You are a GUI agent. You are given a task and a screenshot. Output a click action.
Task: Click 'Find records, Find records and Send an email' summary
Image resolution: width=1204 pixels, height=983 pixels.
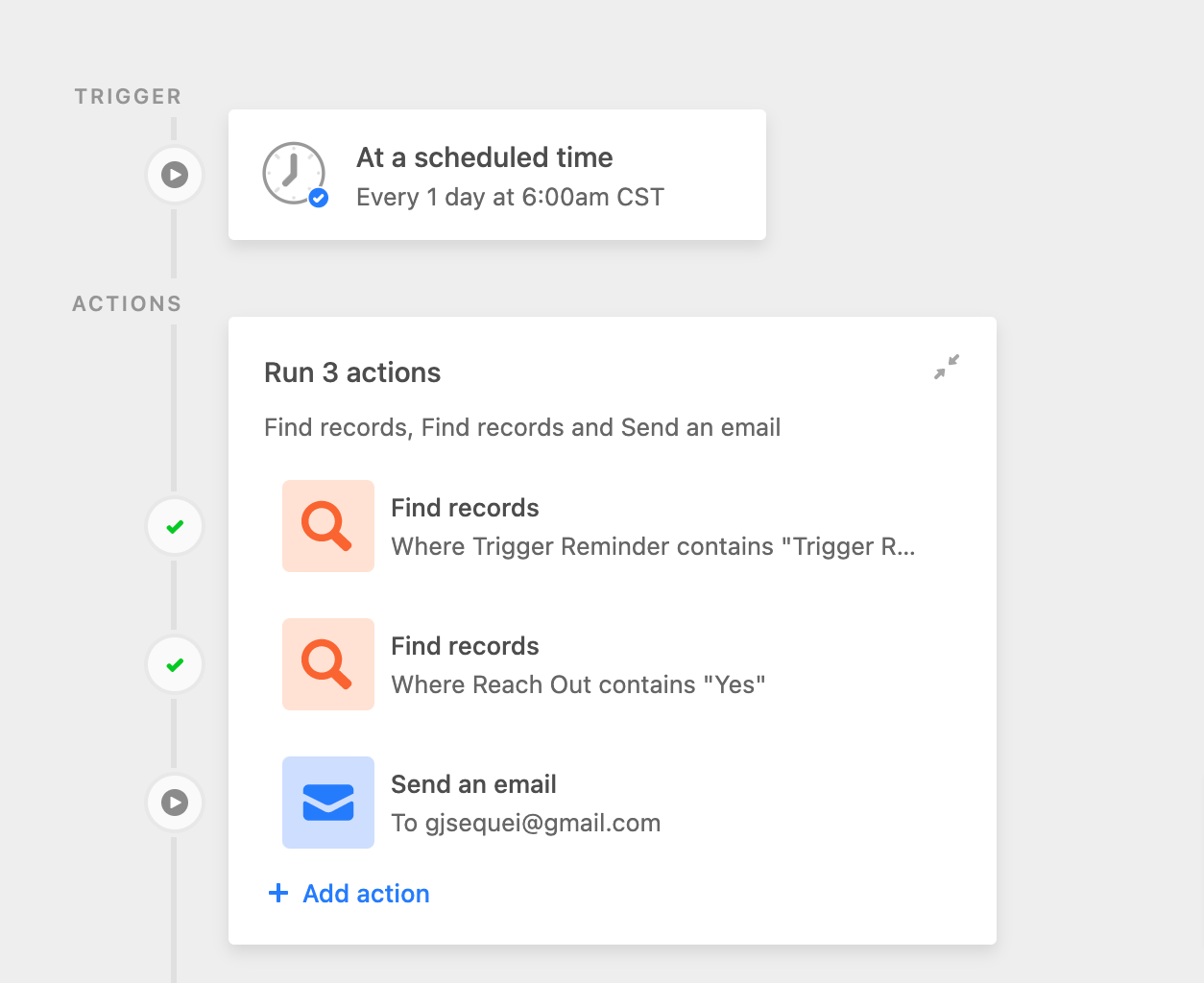point(522,427)
